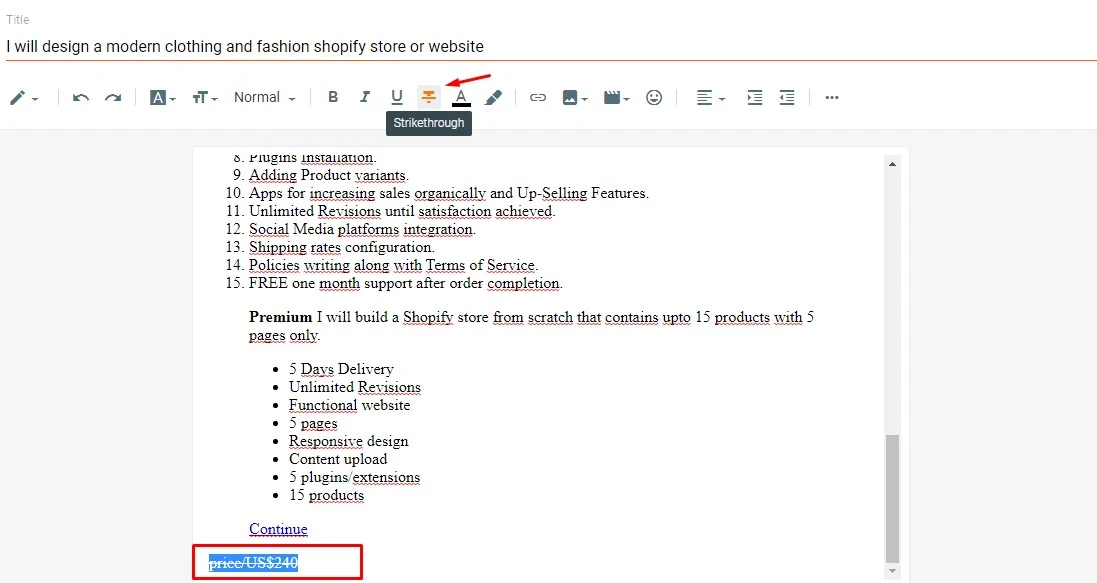Insert or edit a link

(537, 98)
